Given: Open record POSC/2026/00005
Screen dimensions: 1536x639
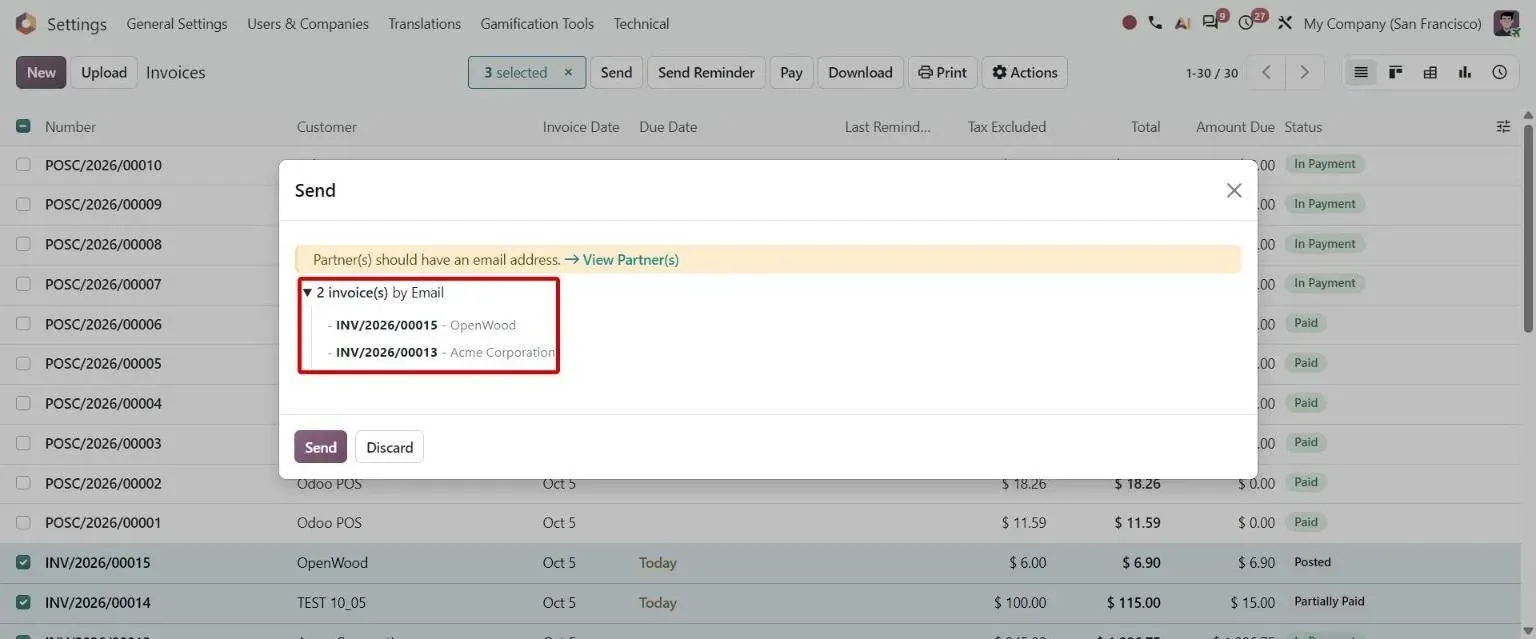Looking at the screenshot, I should [x=103, y=363].
